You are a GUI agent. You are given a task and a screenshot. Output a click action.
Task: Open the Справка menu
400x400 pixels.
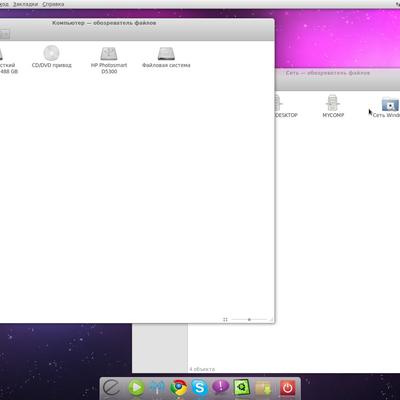(x=53, y=4)
